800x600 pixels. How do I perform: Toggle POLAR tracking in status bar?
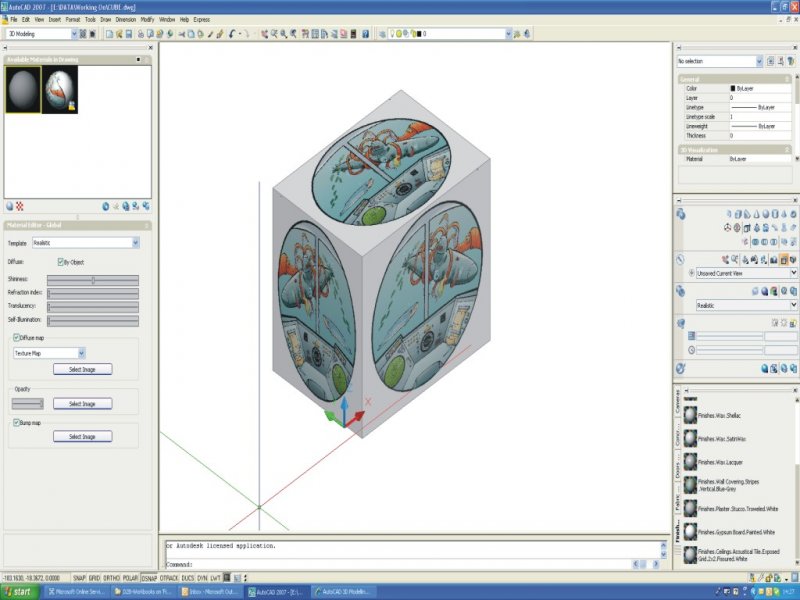click(130, 578)
